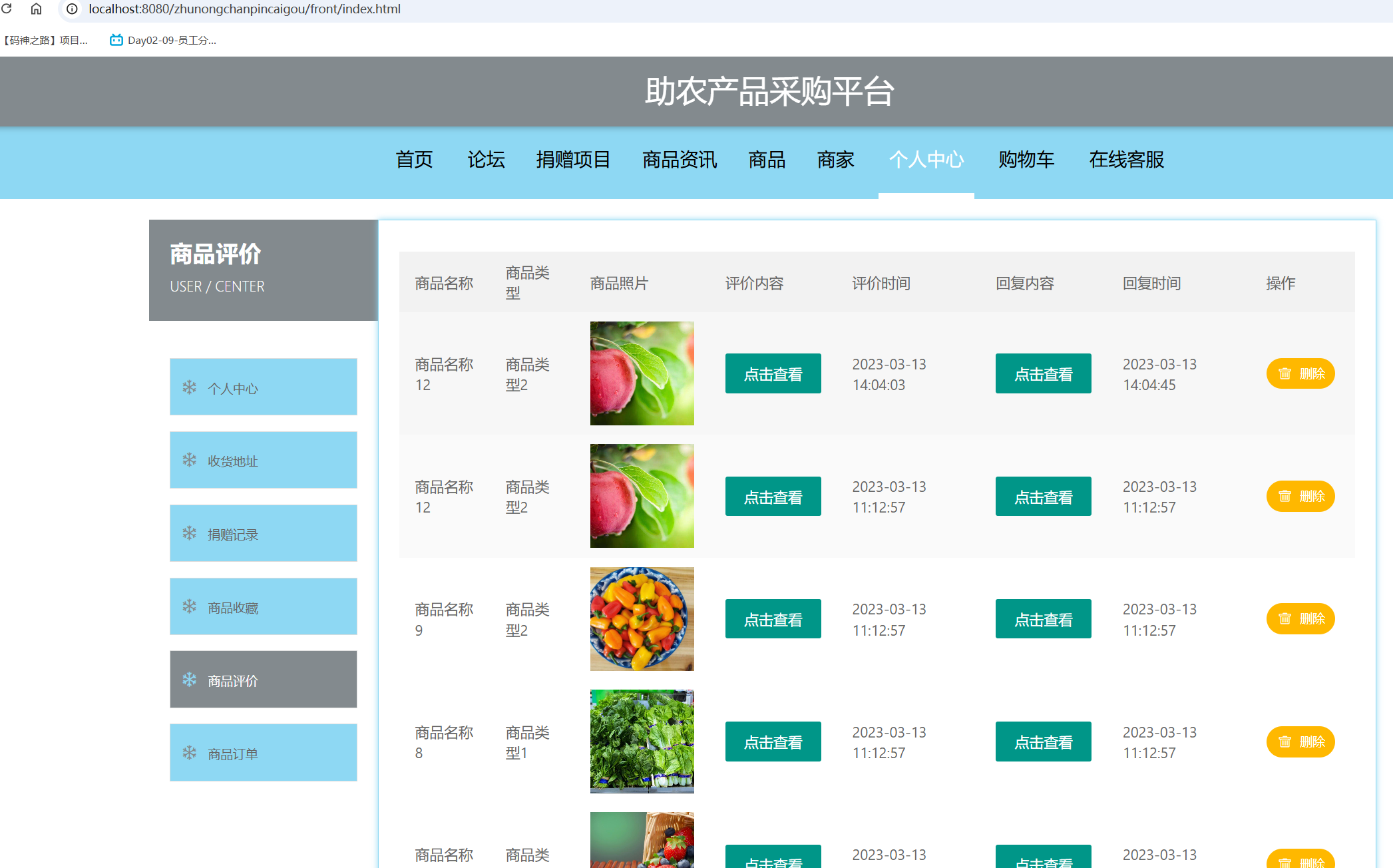
Task: Click the 助农产品采购平台 site title
Action: tap(769, 91)
